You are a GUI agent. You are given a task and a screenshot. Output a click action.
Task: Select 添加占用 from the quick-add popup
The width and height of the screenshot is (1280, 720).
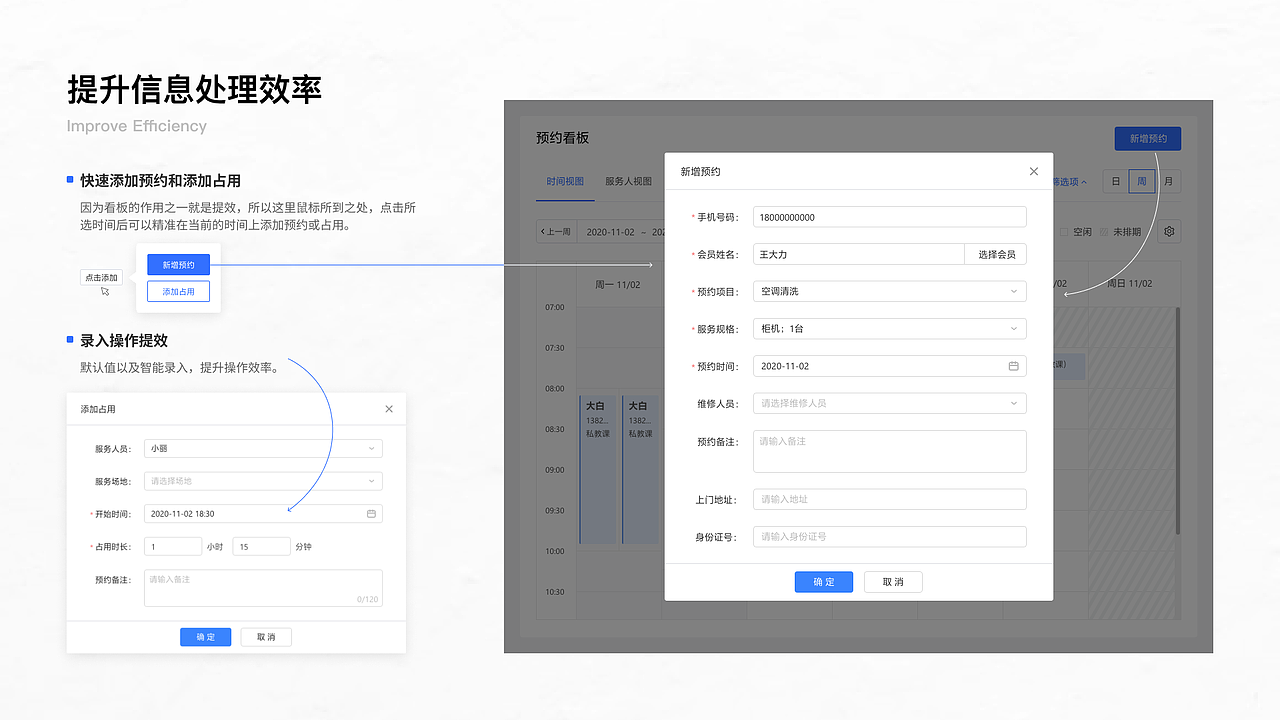pyautogui.click(x=178, y=291)
